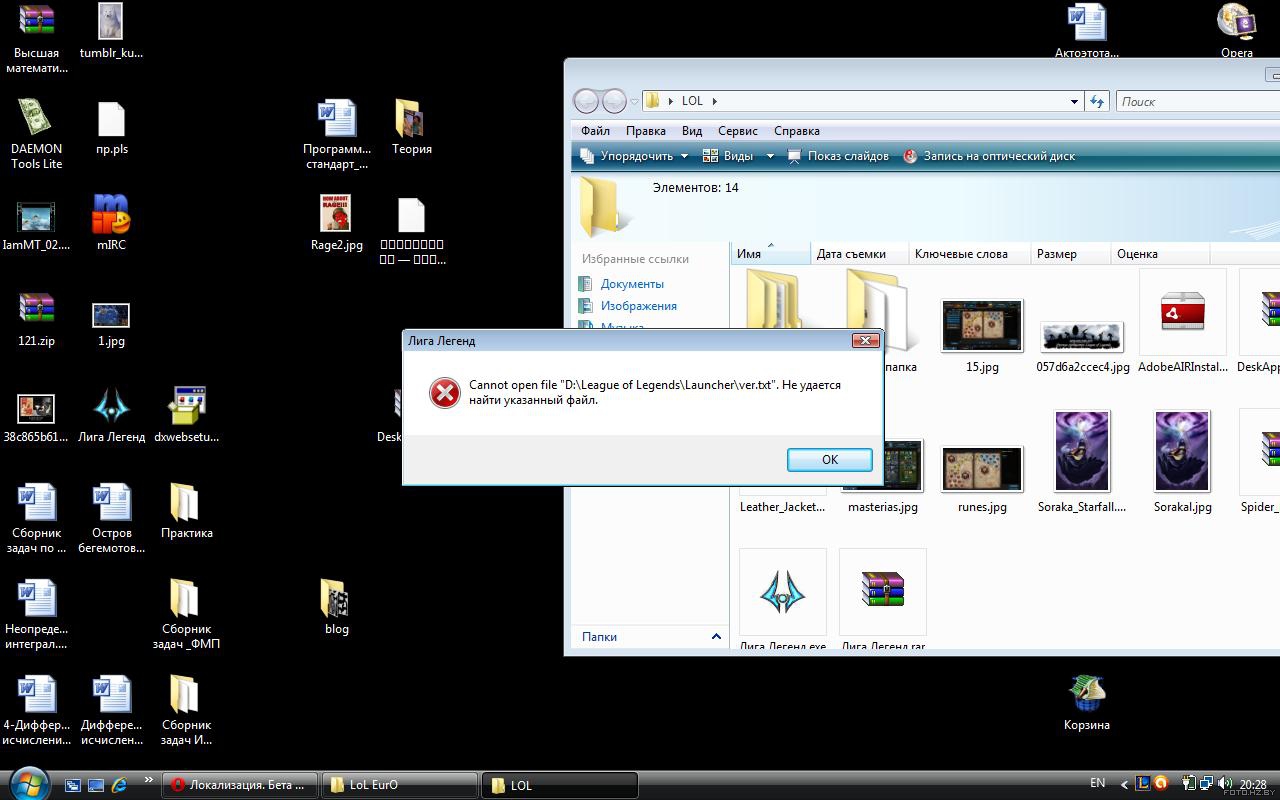Screen dimensions: 1280x800
Task: Click OK in the Лига Легенд error dialog
Action: tap(829, 459)
